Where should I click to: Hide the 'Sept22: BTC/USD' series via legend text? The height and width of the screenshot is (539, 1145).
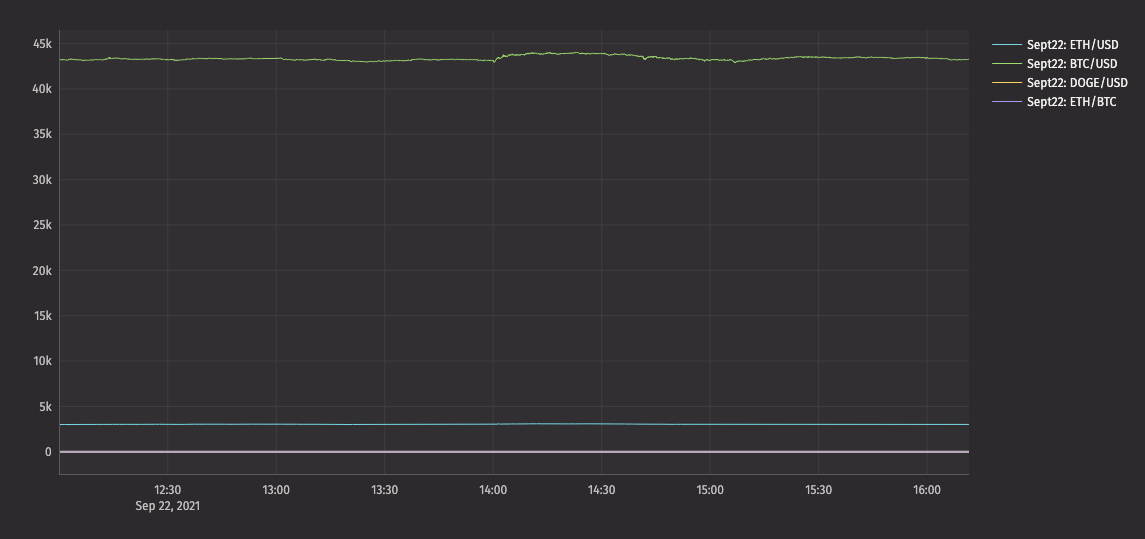point(1072,64)
